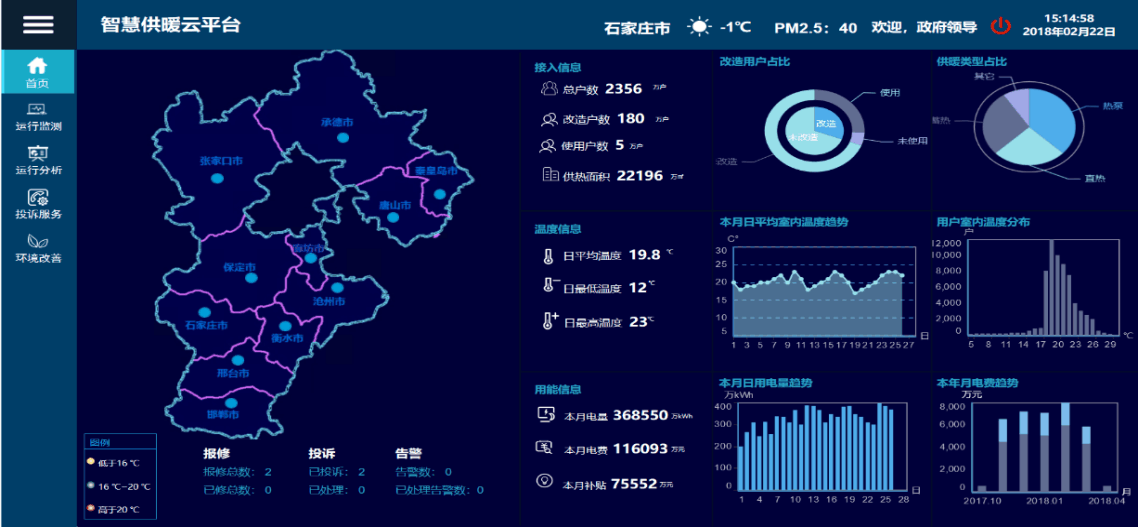Click the 石家庄市 city name in header
This screenshot has height=527, width=1138.
click(x=637, y=28)
